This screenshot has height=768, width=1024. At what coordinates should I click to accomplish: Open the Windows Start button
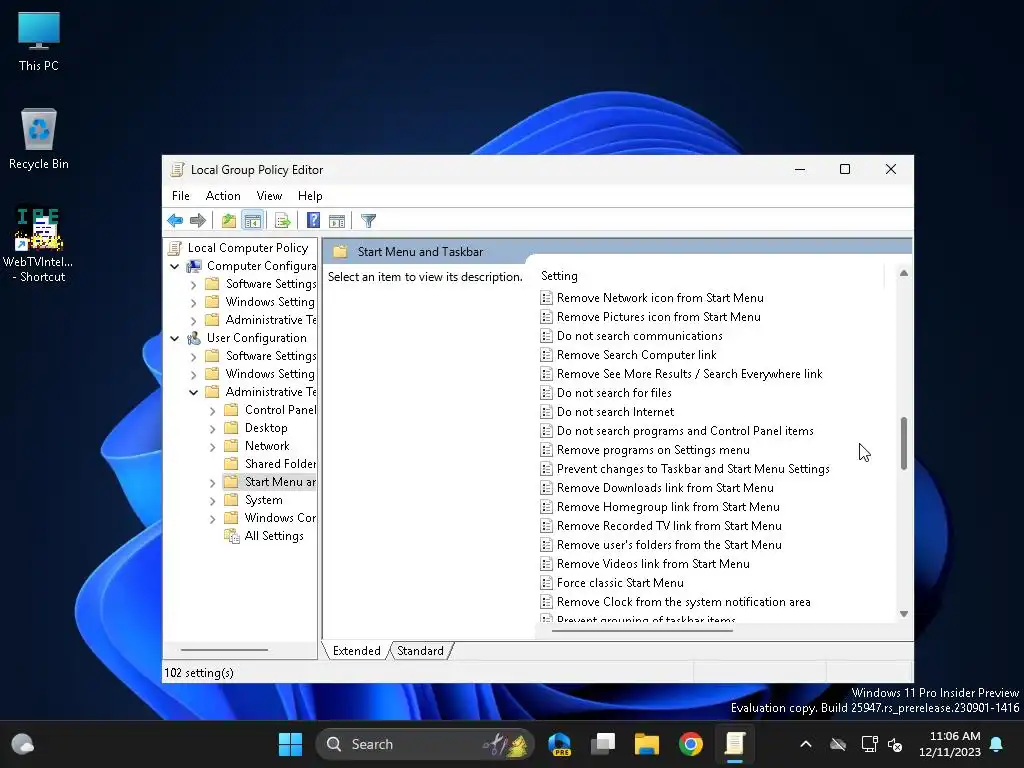click(x=291, y=744)
